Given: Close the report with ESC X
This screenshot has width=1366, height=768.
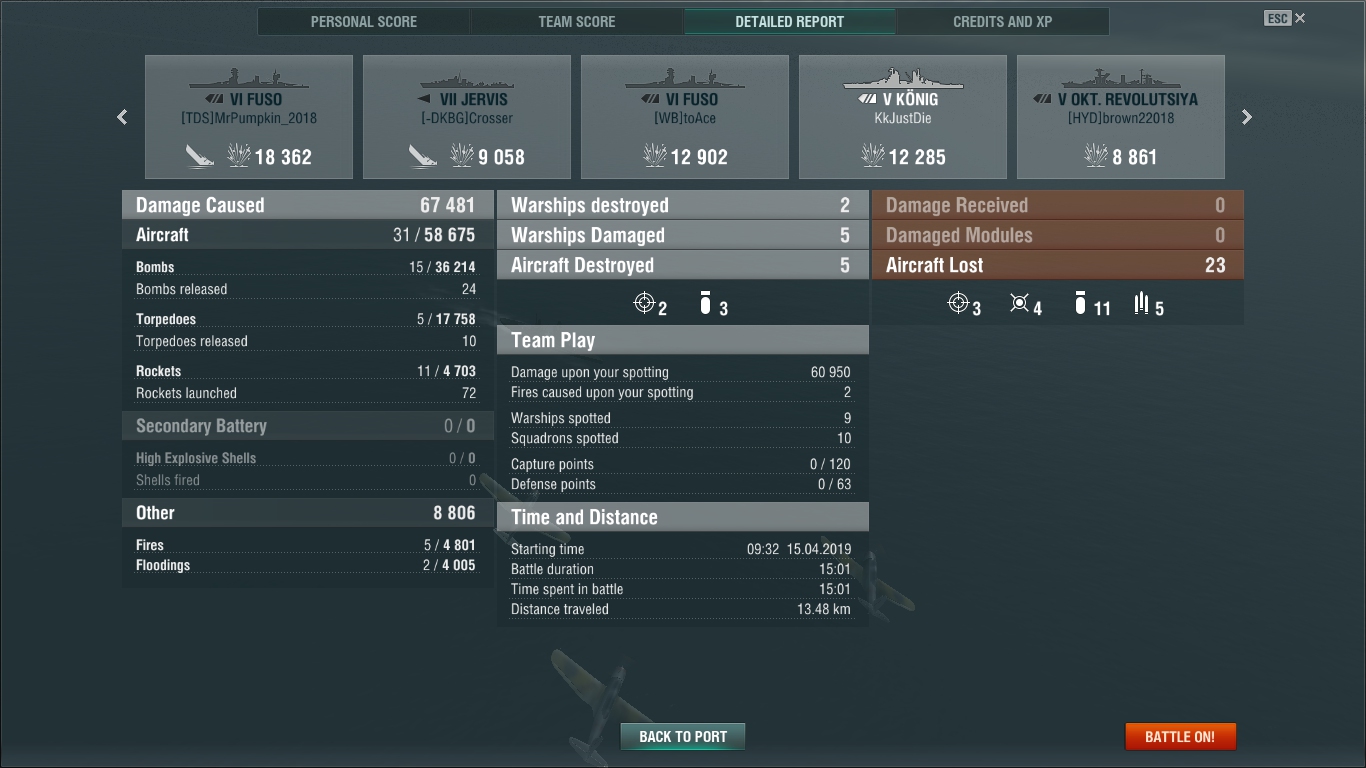Looking at the screenshot, I should (x=1285, y=18).
